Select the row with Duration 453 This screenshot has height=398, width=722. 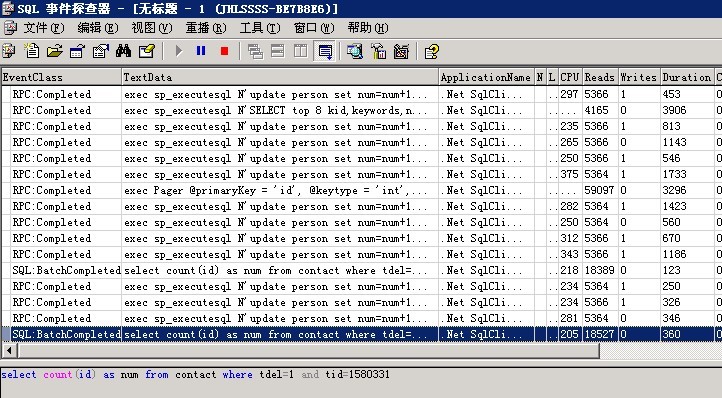point(361,94)
